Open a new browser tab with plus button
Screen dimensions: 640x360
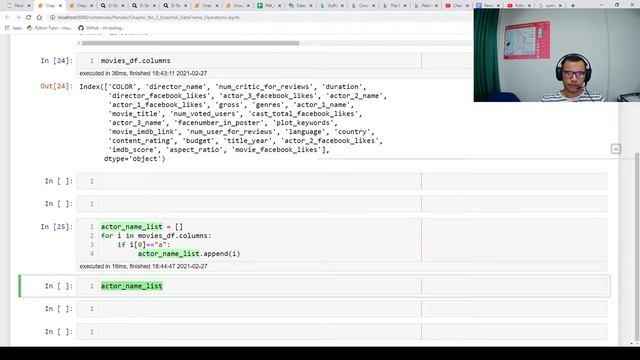click(573, 6)
